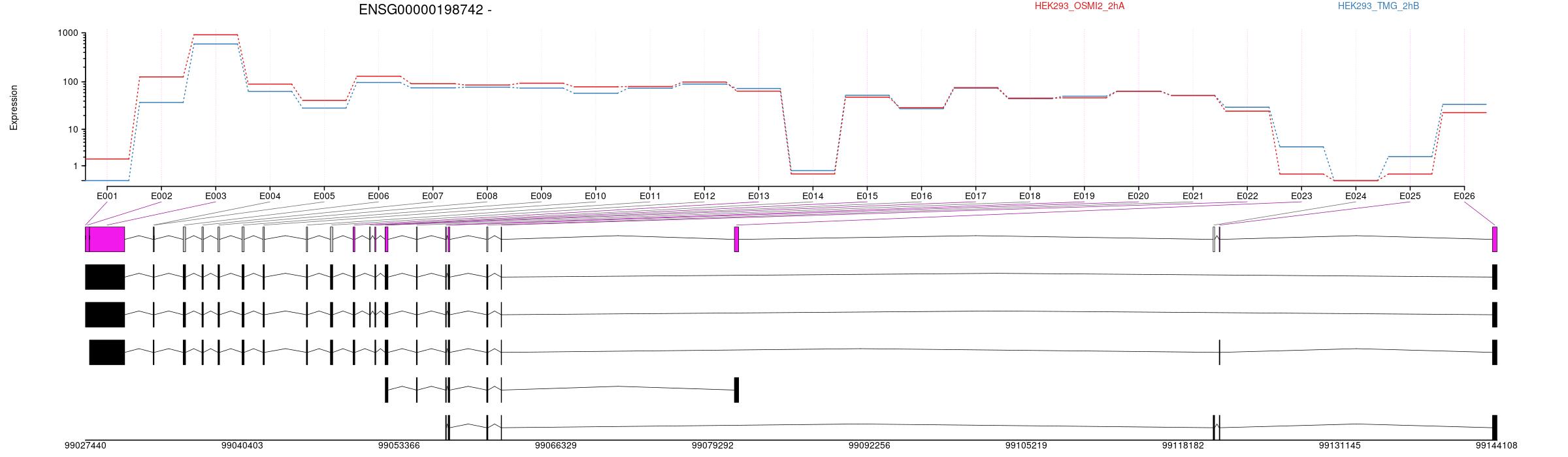Click exon label E007
The height and width of the screenshot is (457, 1568).
[x=433, y=196]
